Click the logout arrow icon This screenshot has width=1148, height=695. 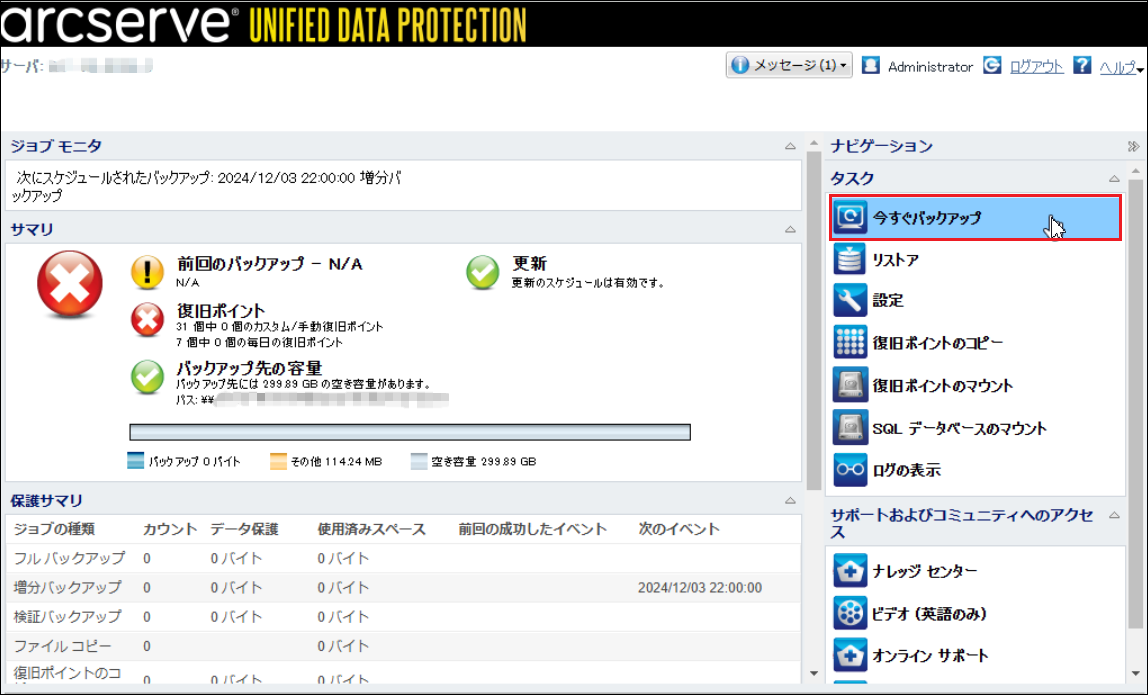(x=992, y=65)
